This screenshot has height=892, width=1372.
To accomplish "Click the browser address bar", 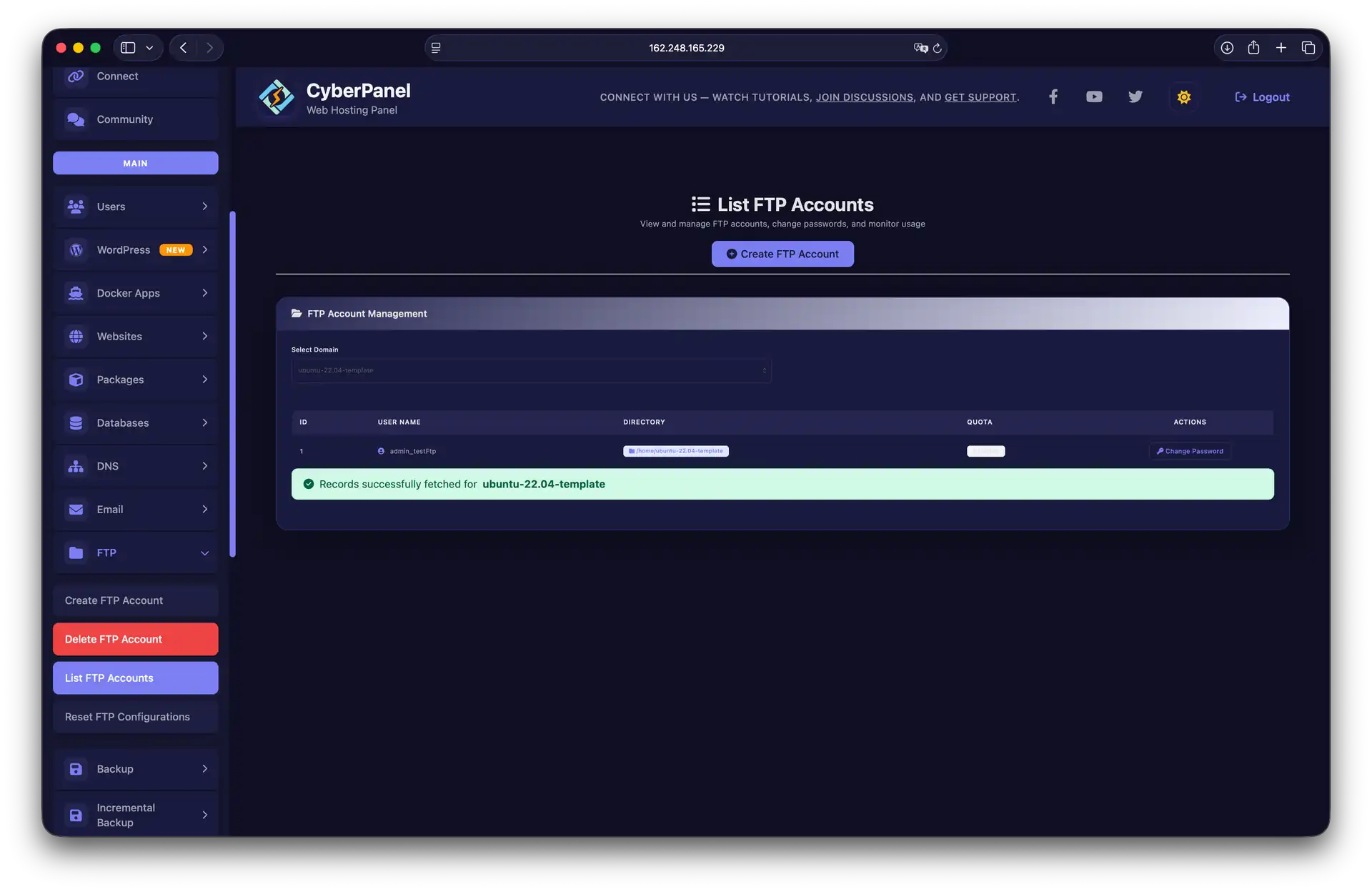I will click(686, 48).
